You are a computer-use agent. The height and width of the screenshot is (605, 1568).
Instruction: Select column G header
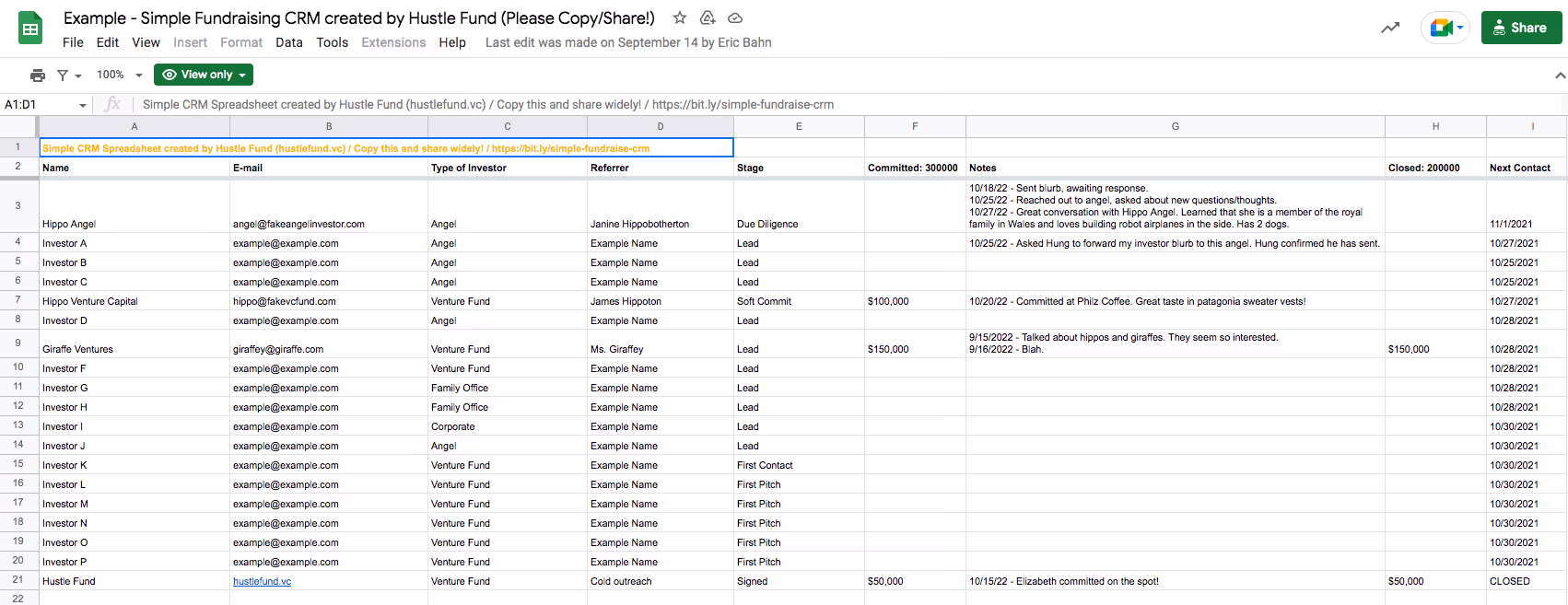1175,126
